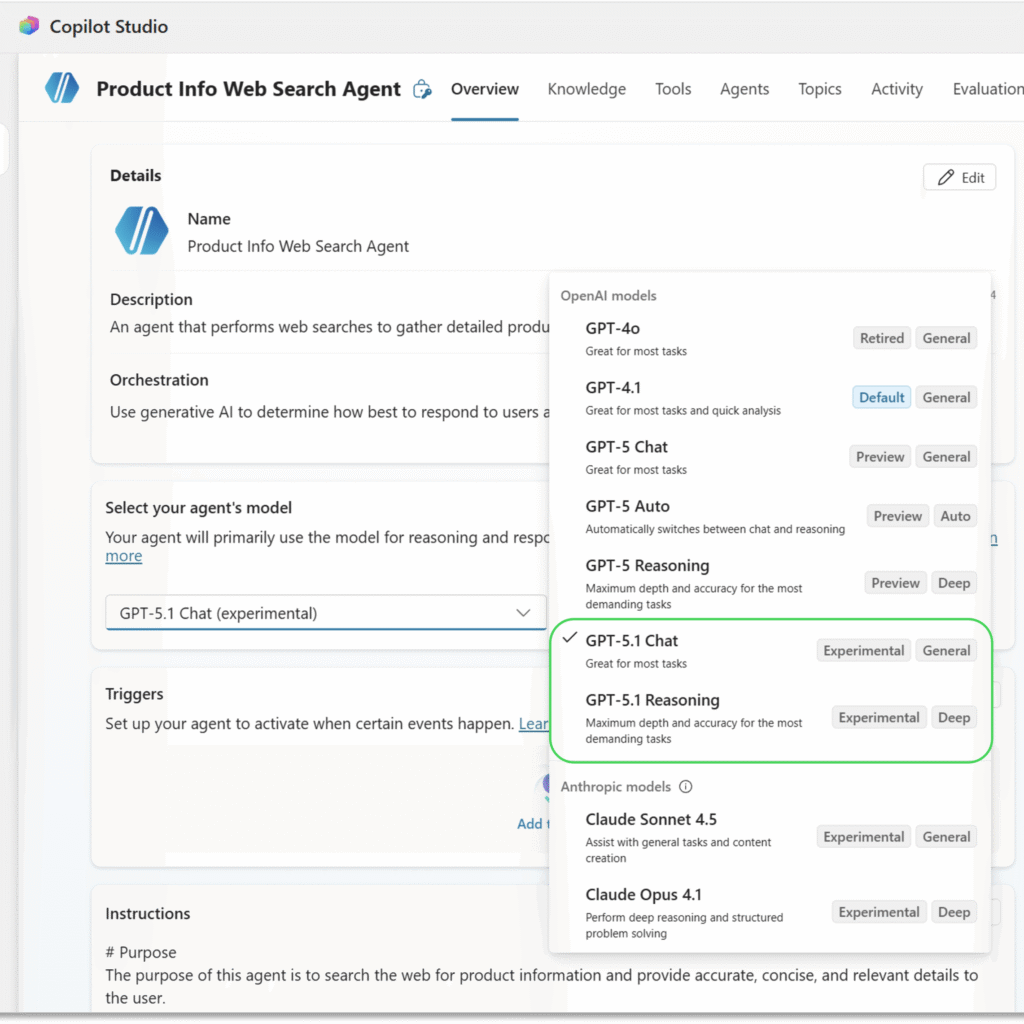Click the Auto tag on GPT-5 Auto

[x=955, y=517]
